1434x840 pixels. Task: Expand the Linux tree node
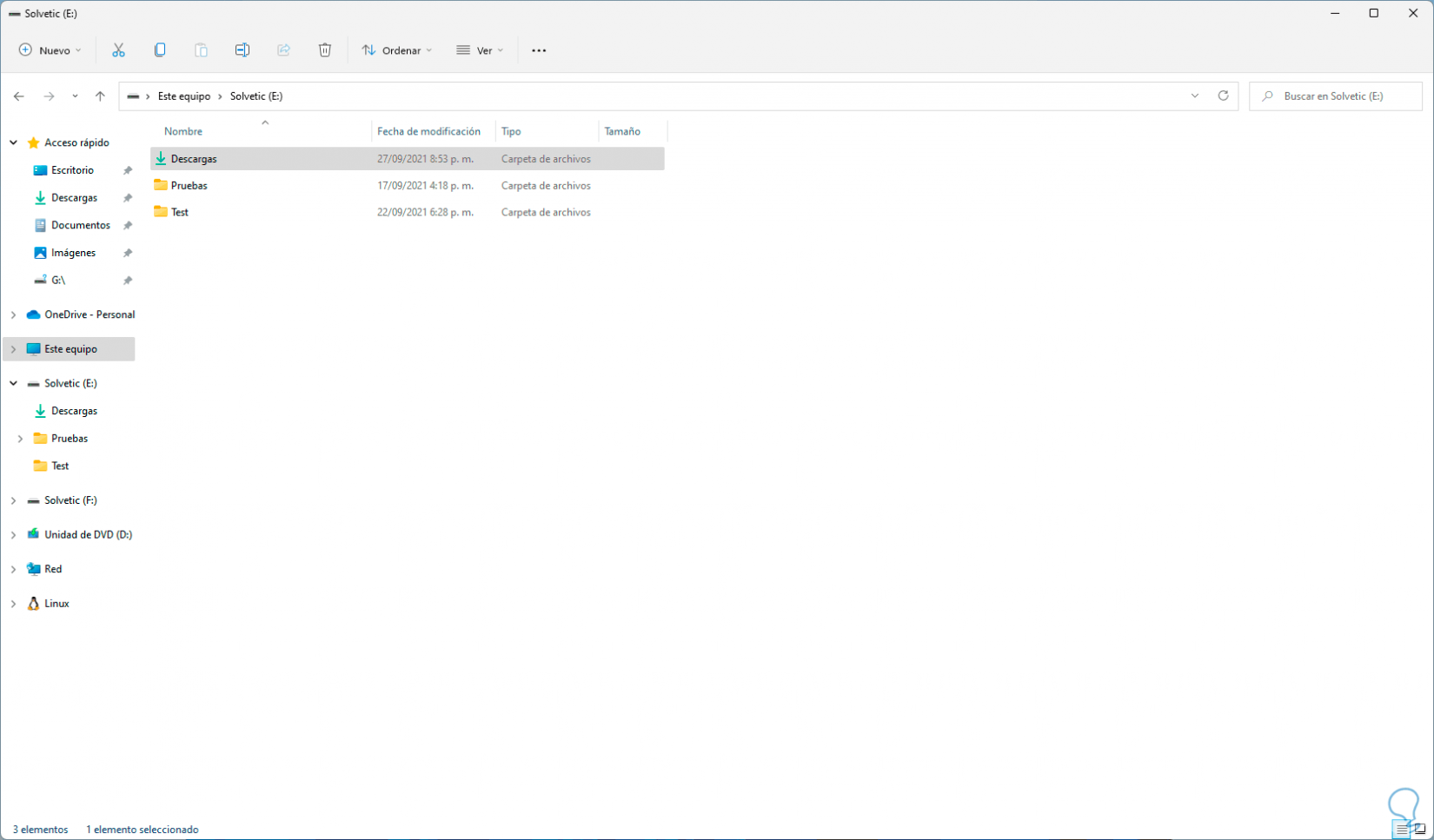coord(14,604)
